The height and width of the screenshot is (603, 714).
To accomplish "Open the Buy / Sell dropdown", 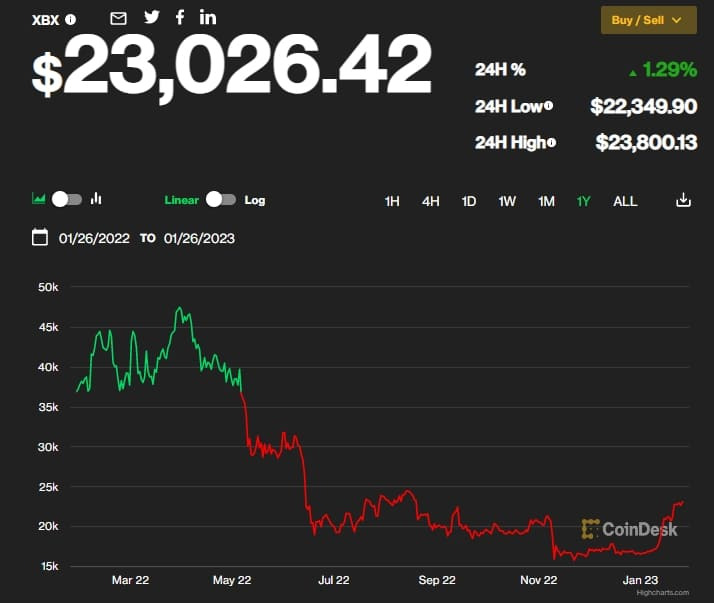I will [x=648, y=20].
